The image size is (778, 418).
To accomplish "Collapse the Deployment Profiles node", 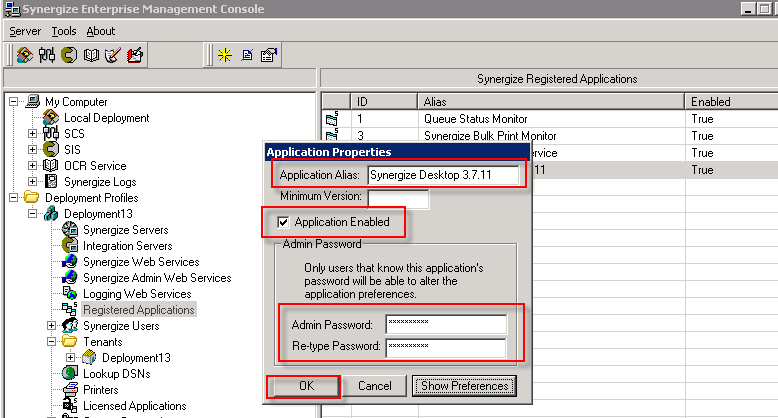I will pyautogui.click(x=13, y=198).
